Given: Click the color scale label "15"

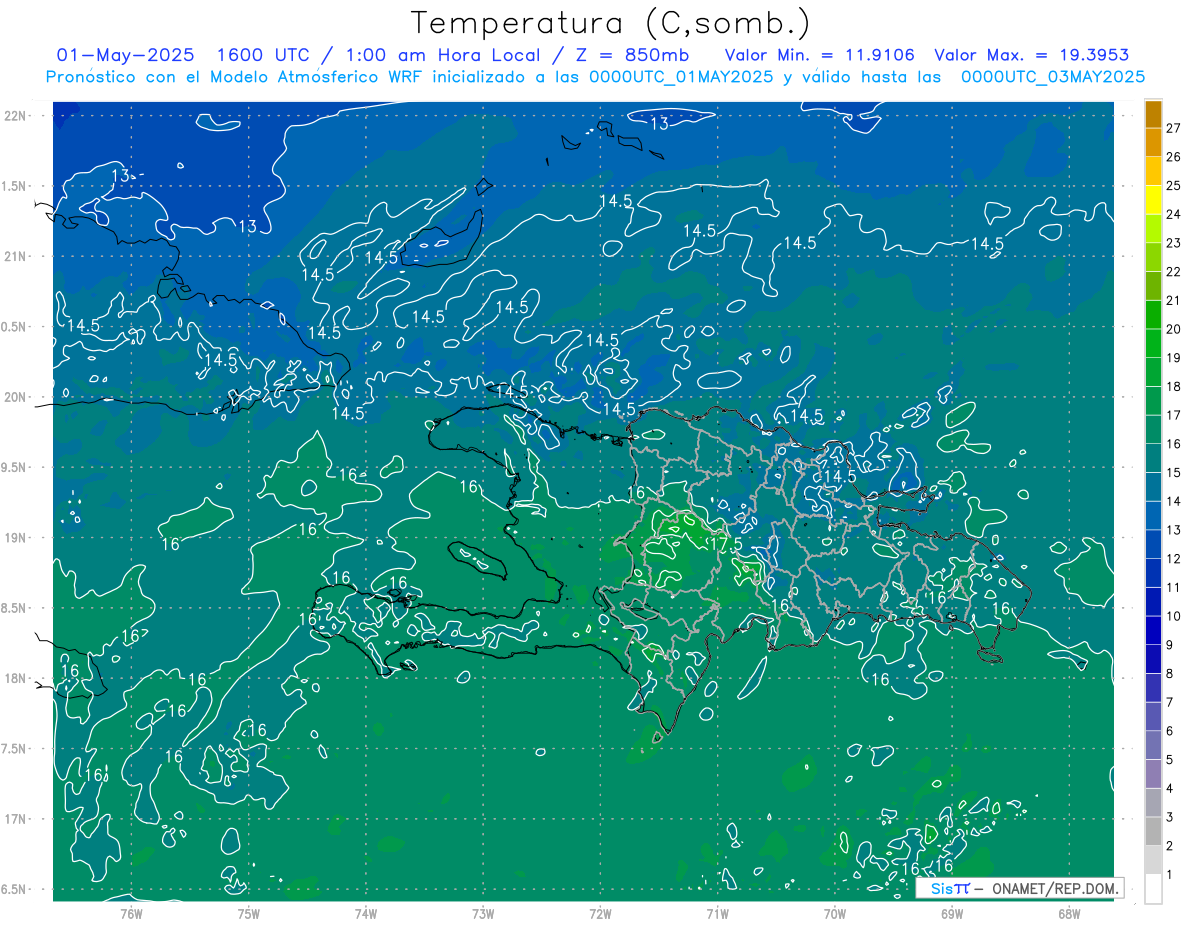Looking at the screenshot, I should (1174, 473).
